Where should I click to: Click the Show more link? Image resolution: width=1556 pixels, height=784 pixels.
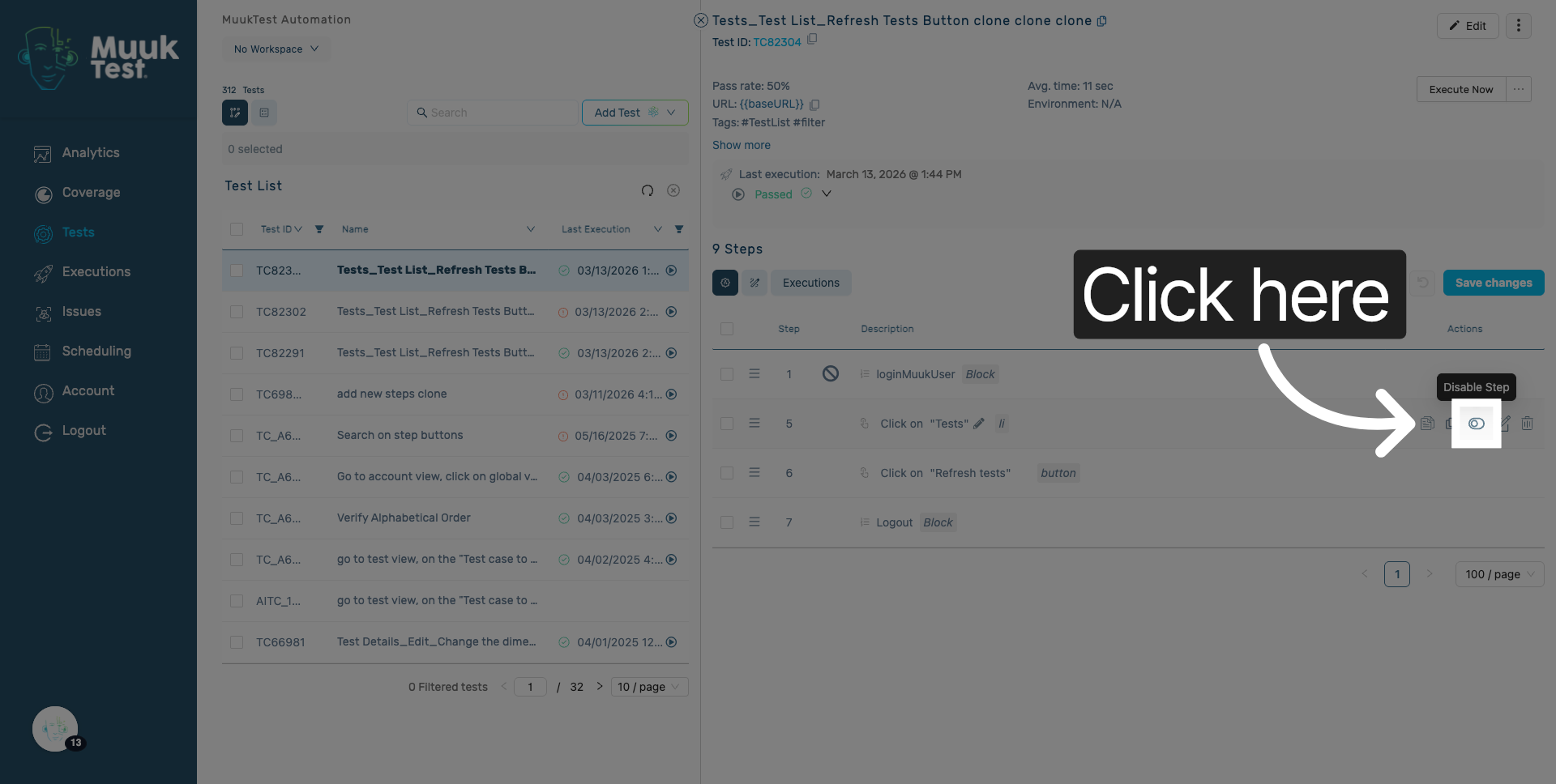click(x=742, y=145)
